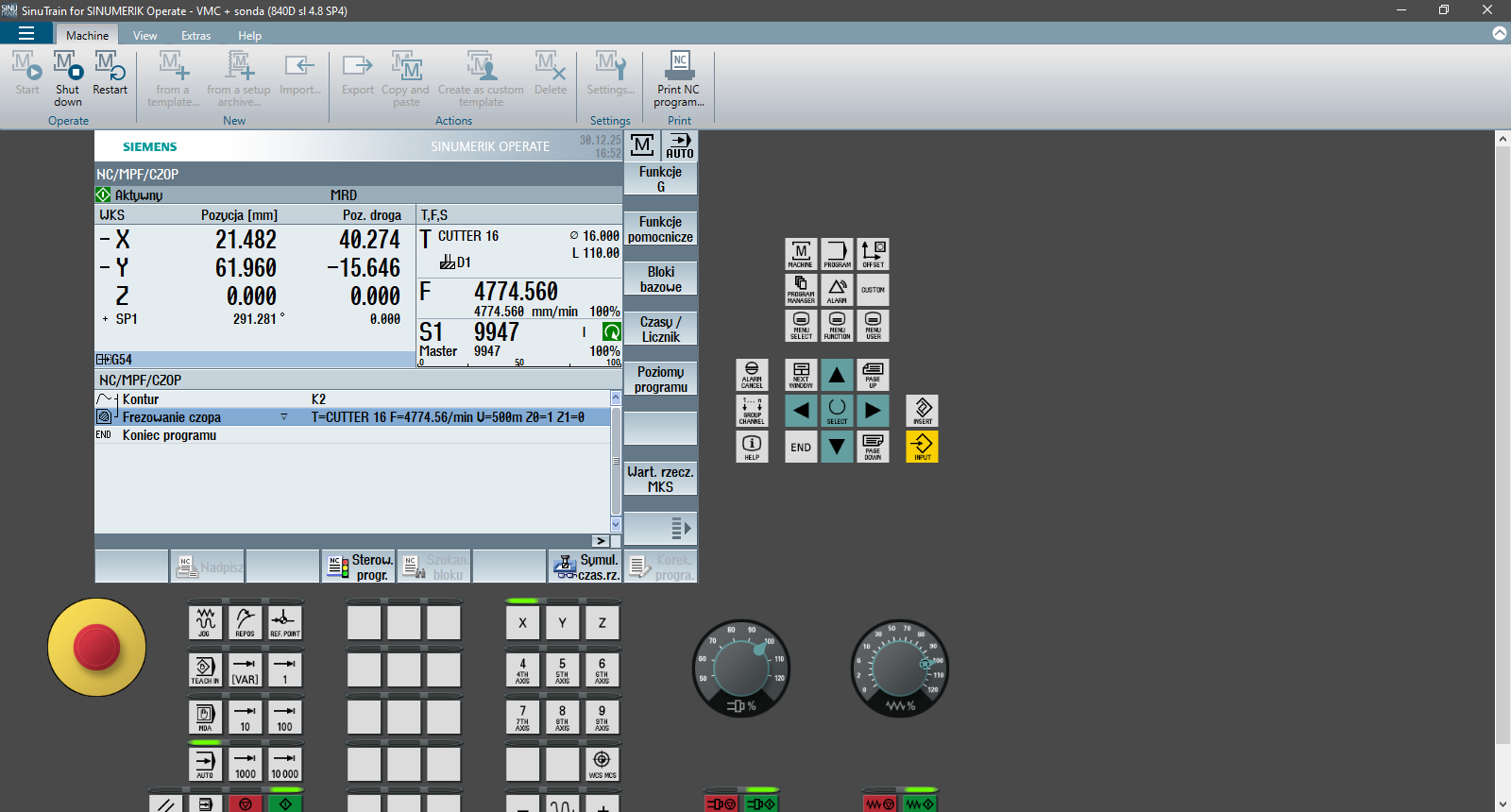The height and width of the screenshot is (812, 1511).
Task: Open the Help ribbon tab
Action: 250,35
